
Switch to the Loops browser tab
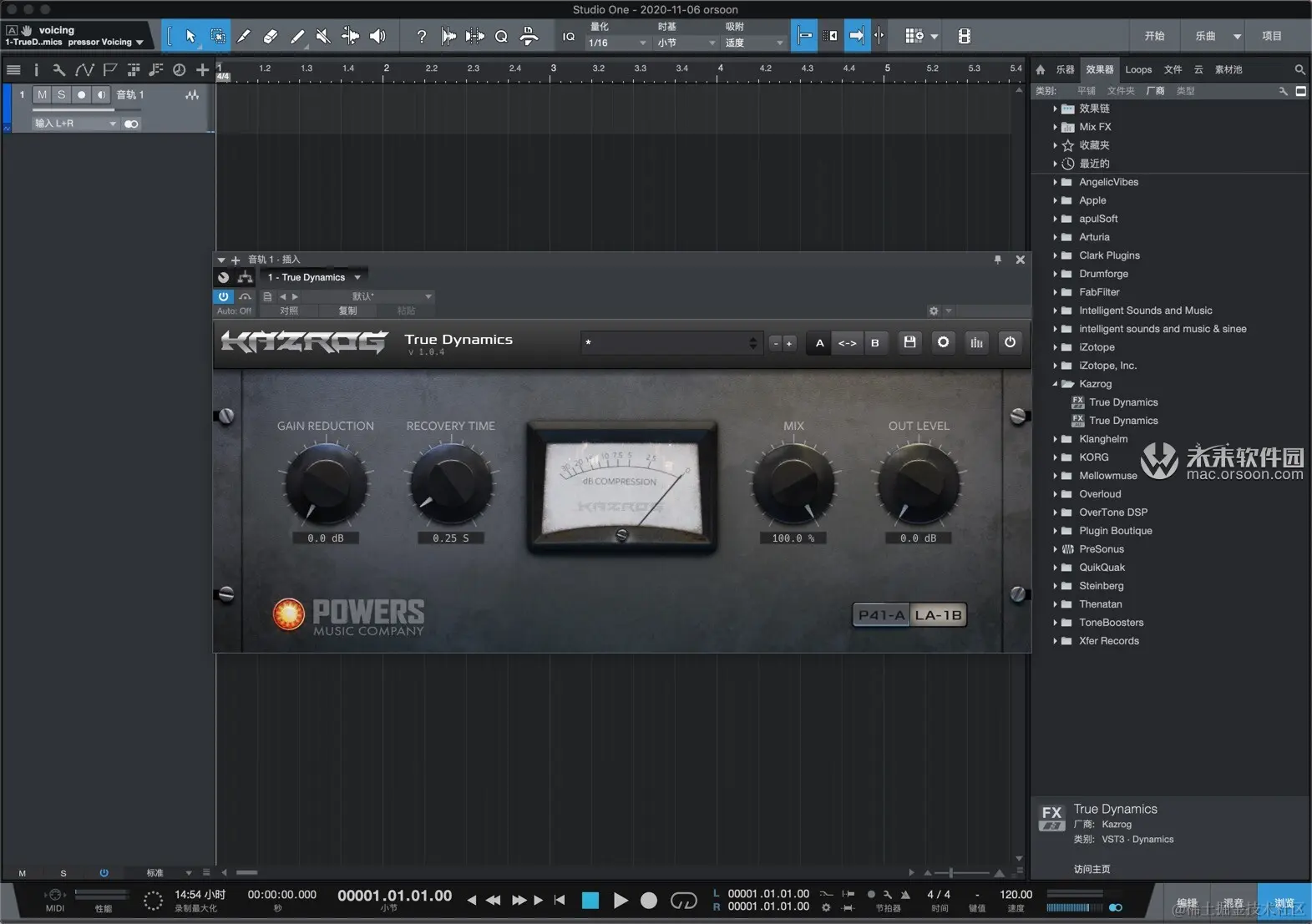(x=1137, y=69)
